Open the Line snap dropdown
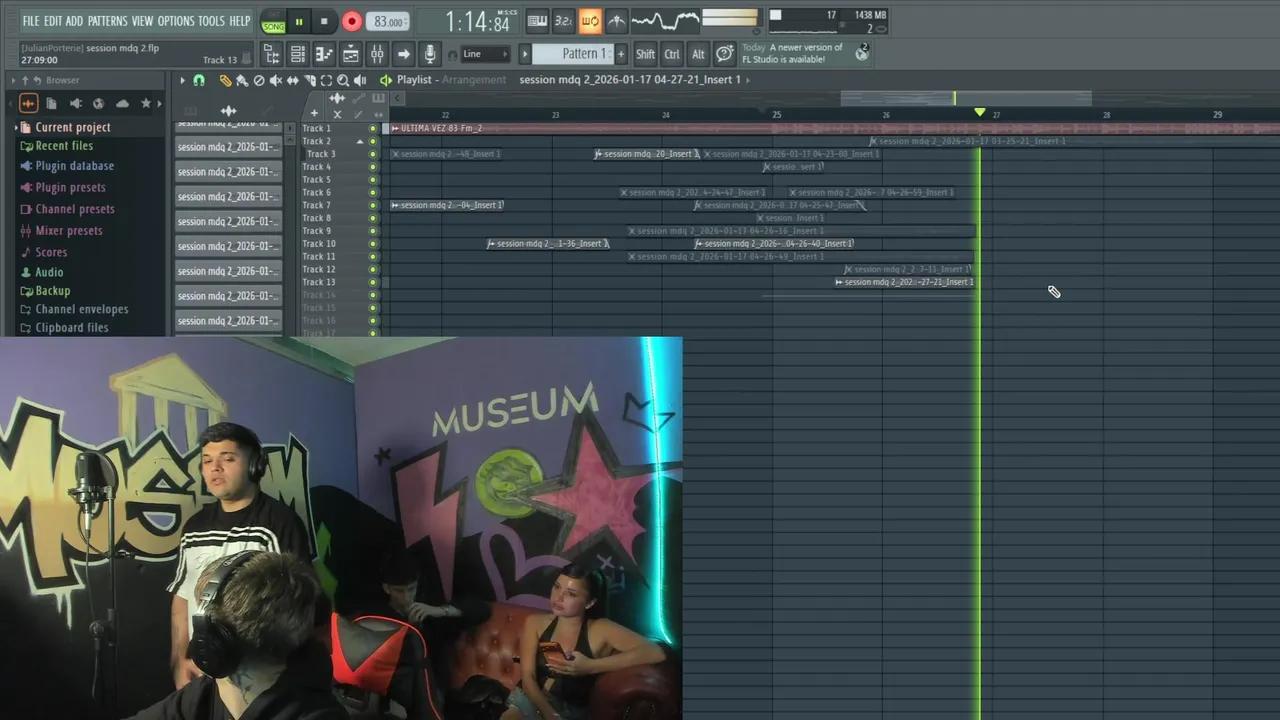1280x720 pixels. coord(485,54)
